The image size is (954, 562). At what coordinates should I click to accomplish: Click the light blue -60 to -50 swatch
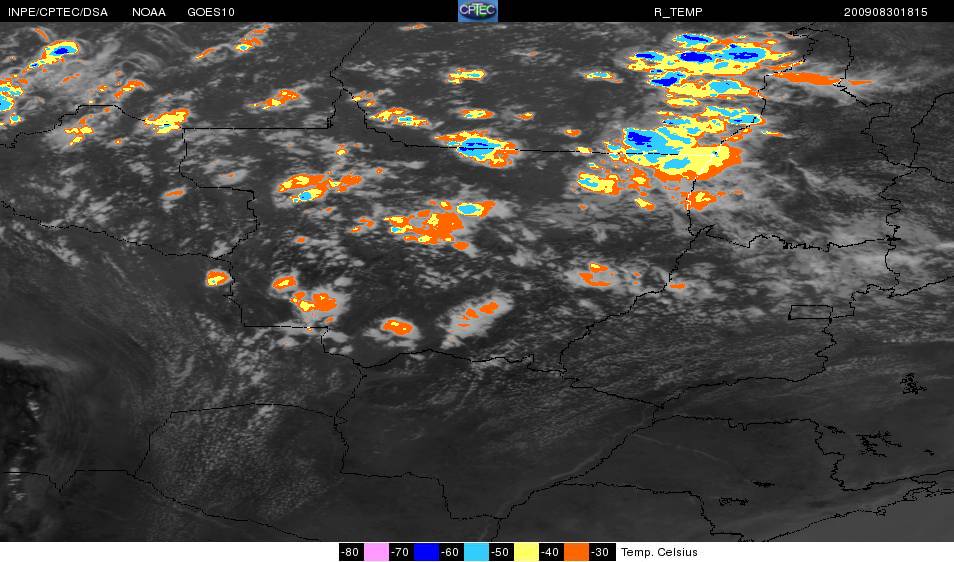(x=476, y=552)
